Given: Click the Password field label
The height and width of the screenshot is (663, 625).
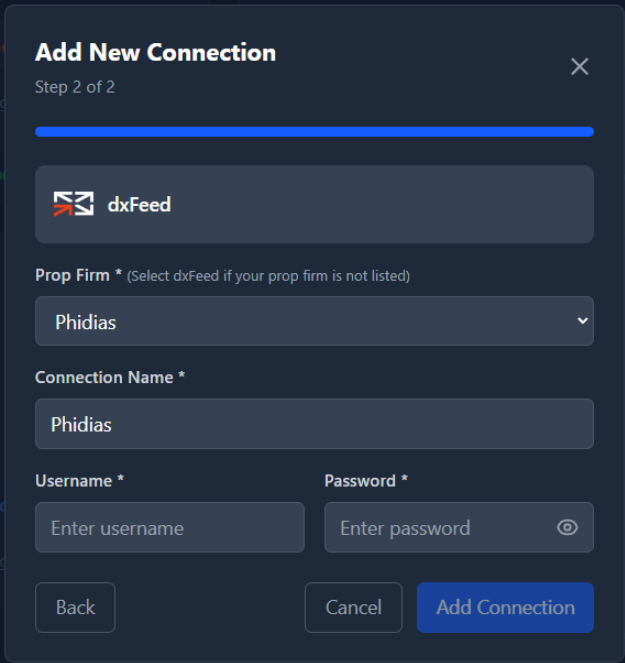Looking at the screenshot, I should tap(366, 481).
